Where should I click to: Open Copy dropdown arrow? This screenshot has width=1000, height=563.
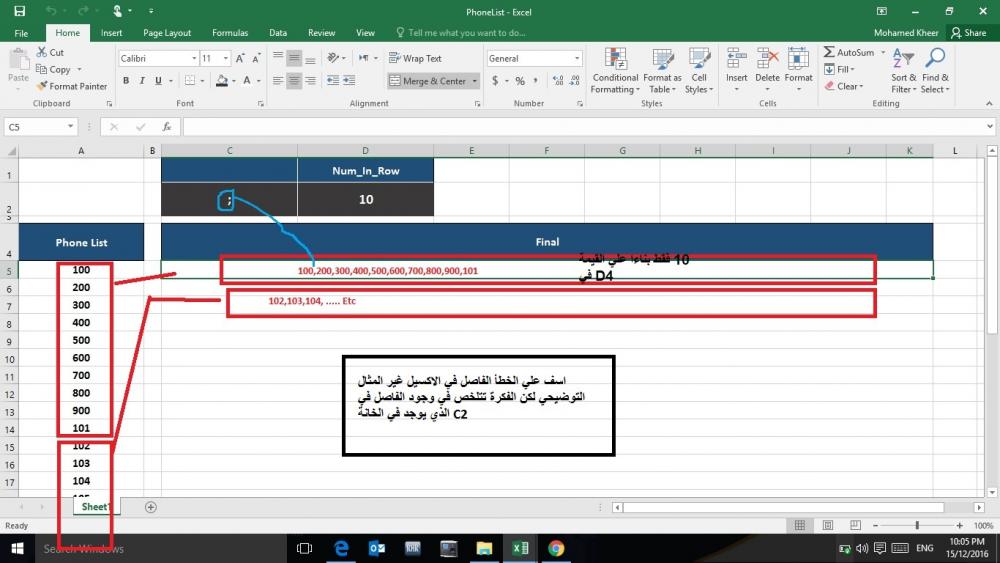point(80,69)
